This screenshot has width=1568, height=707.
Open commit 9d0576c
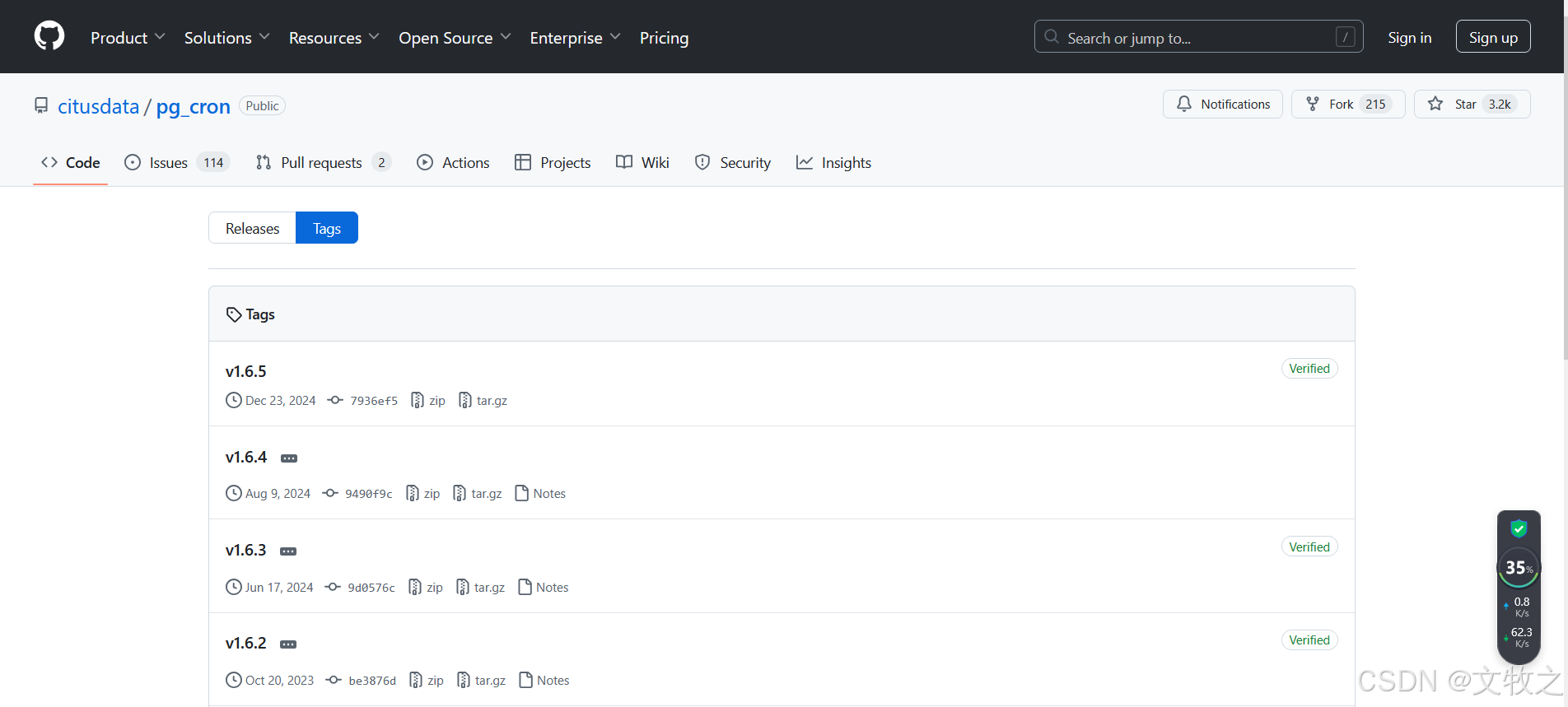point(361,588)
